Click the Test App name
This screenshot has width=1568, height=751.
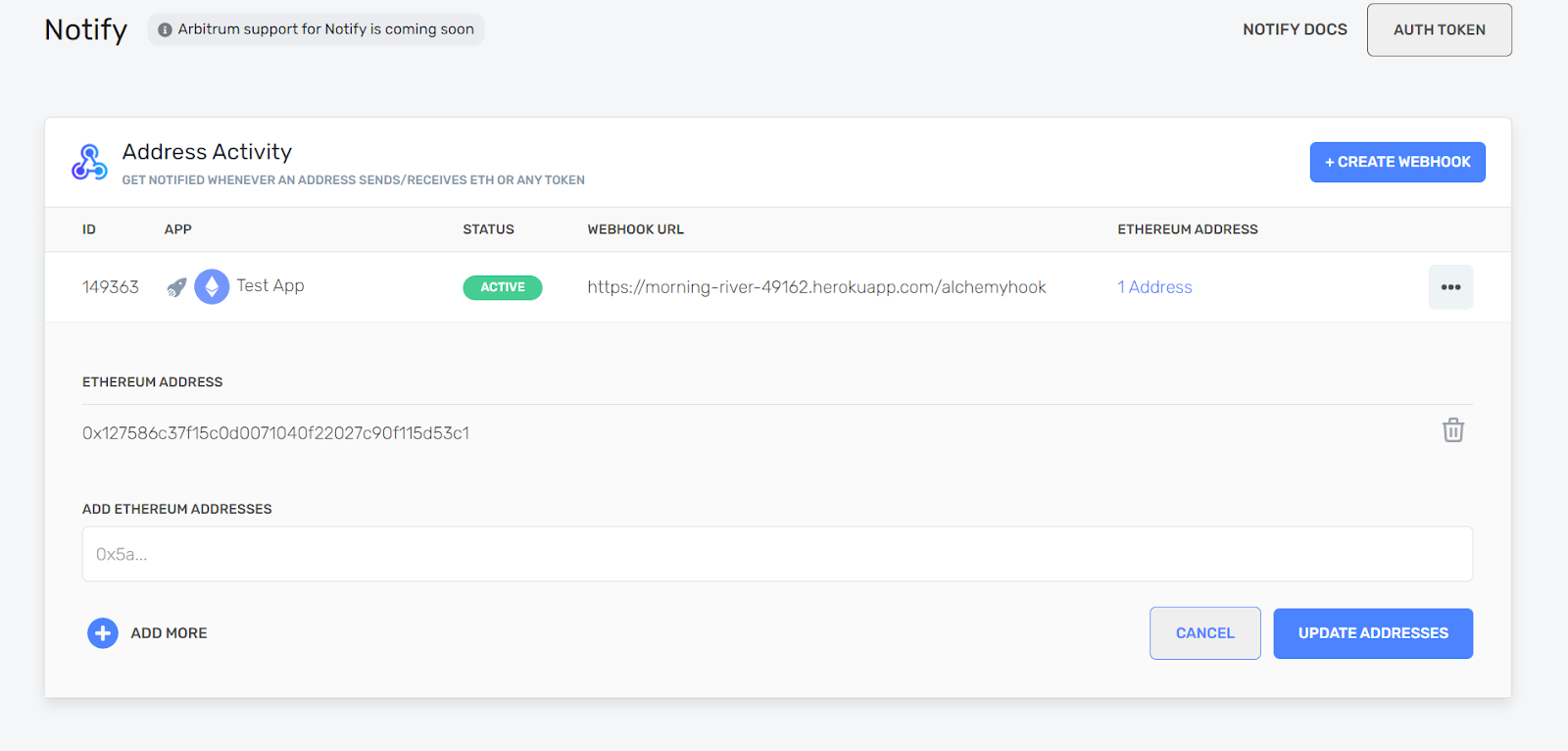tap(270, 285)
